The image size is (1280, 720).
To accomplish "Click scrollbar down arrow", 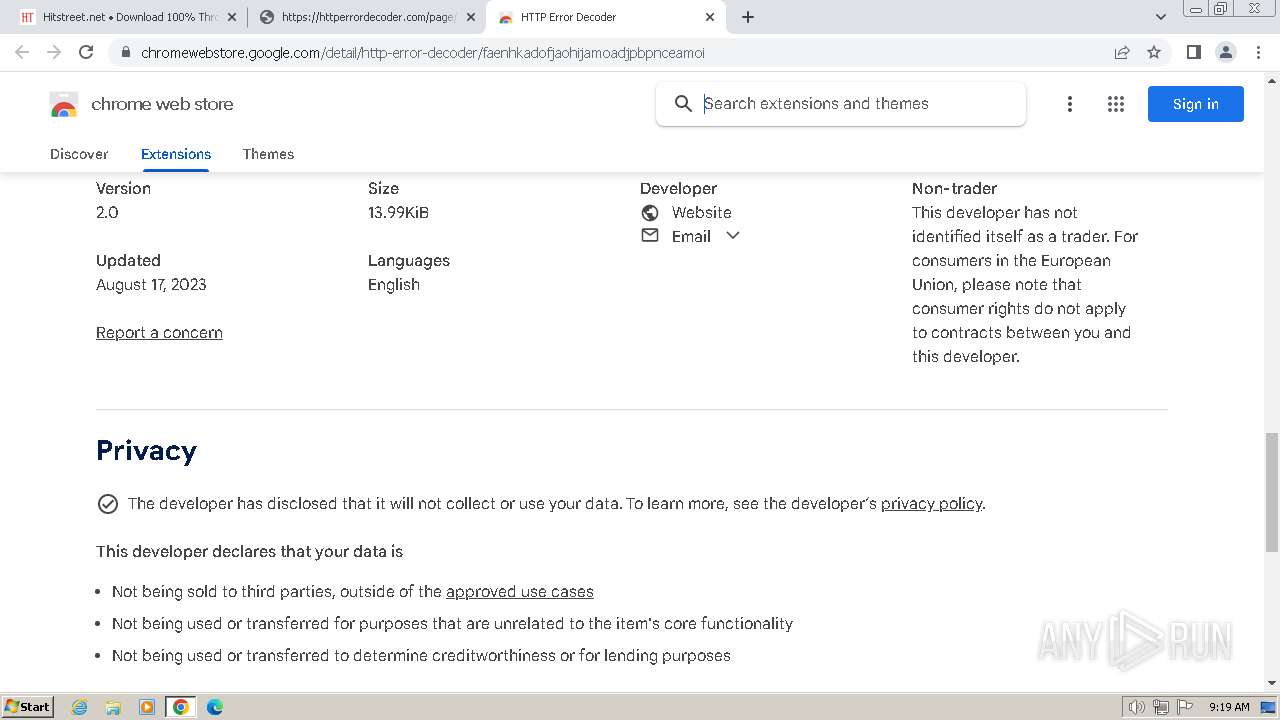I will point(1272,683).
